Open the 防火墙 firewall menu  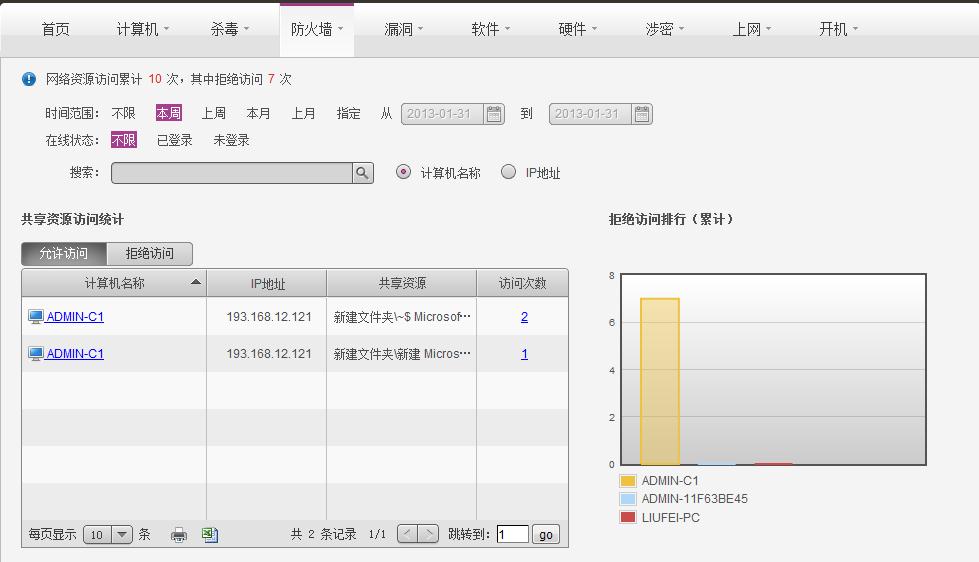point(317,29)
